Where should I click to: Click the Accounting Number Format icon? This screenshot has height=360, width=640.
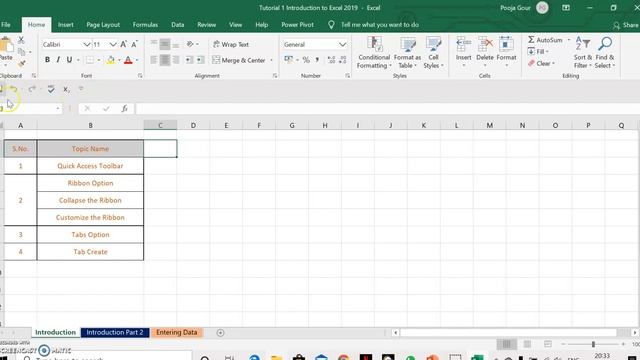(x=289, y=60)
